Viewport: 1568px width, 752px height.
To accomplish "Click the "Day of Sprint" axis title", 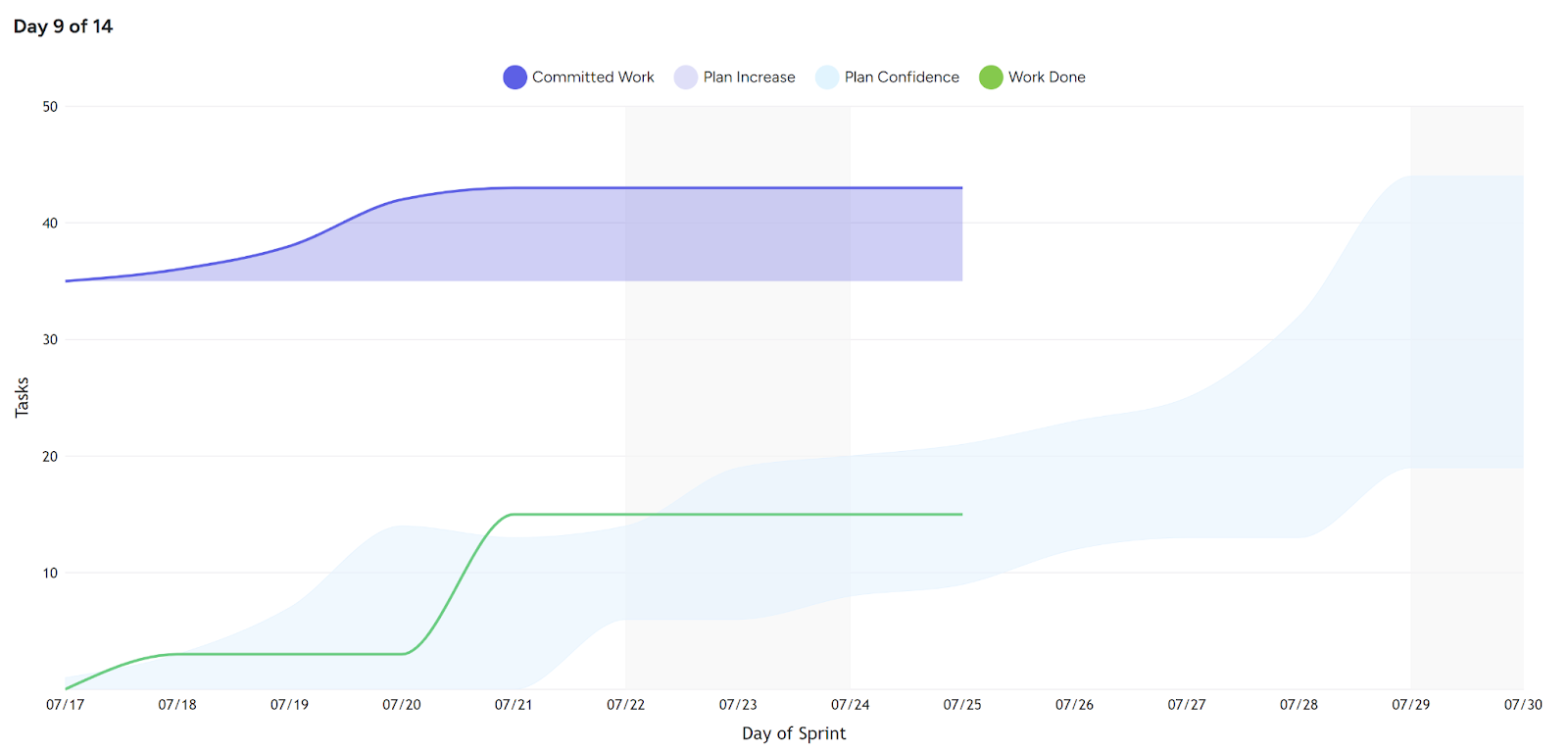I will [x=794, y=733].
